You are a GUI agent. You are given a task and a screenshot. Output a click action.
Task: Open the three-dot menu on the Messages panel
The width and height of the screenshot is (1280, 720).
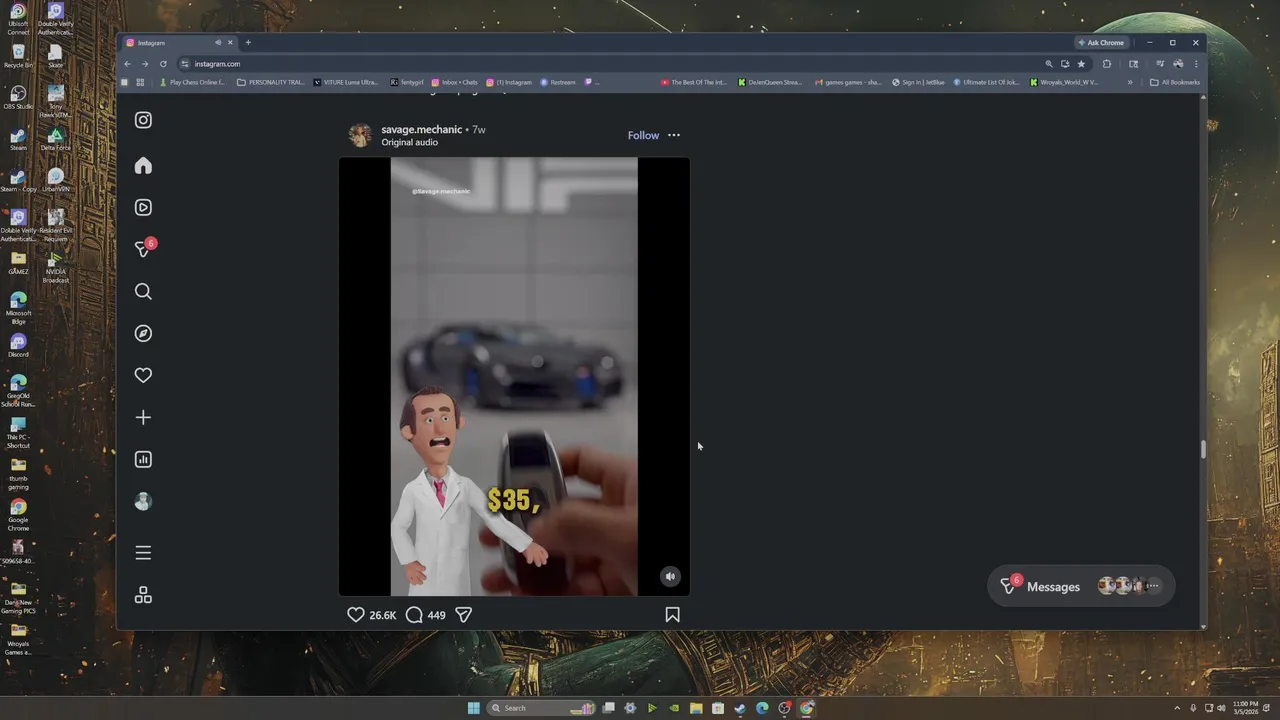point(1153,587)
